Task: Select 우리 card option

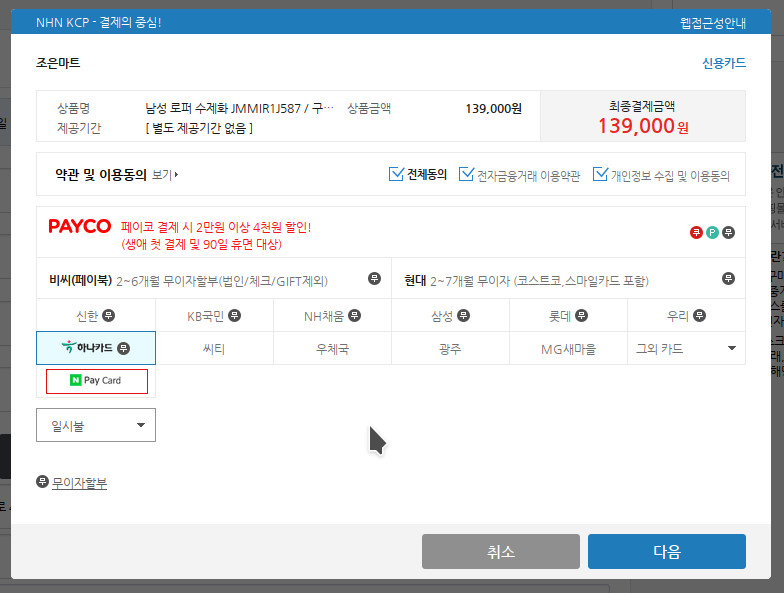Action: [x=686, y=316]
